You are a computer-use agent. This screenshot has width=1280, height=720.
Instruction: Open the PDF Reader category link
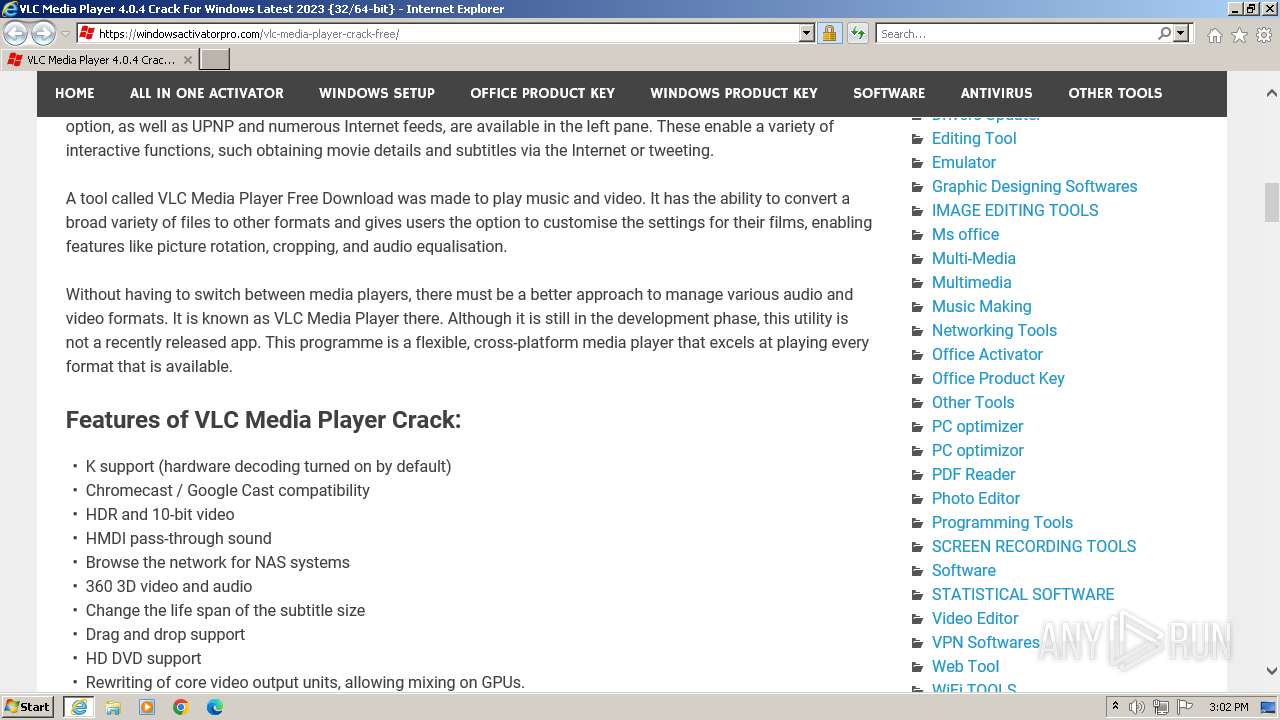pyautogui.click(x=974, y=475)
